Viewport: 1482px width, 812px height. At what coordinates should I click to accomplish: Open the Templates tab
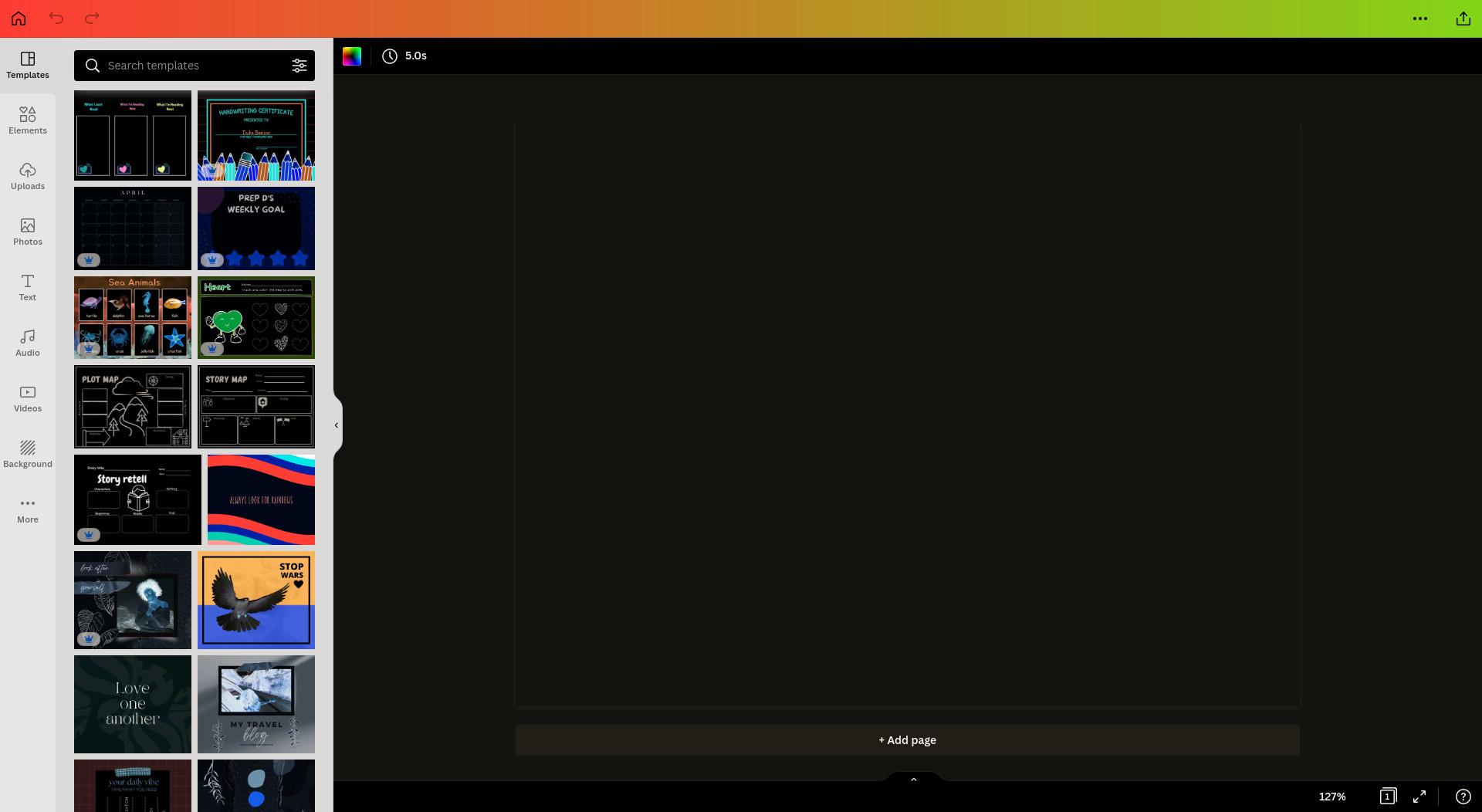click(x=28, y=66)
